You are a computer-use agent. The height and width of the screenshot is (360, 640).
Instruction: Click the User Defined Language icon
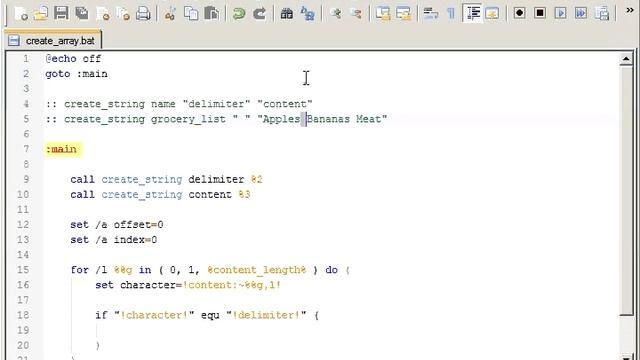(x=492, y=13)
